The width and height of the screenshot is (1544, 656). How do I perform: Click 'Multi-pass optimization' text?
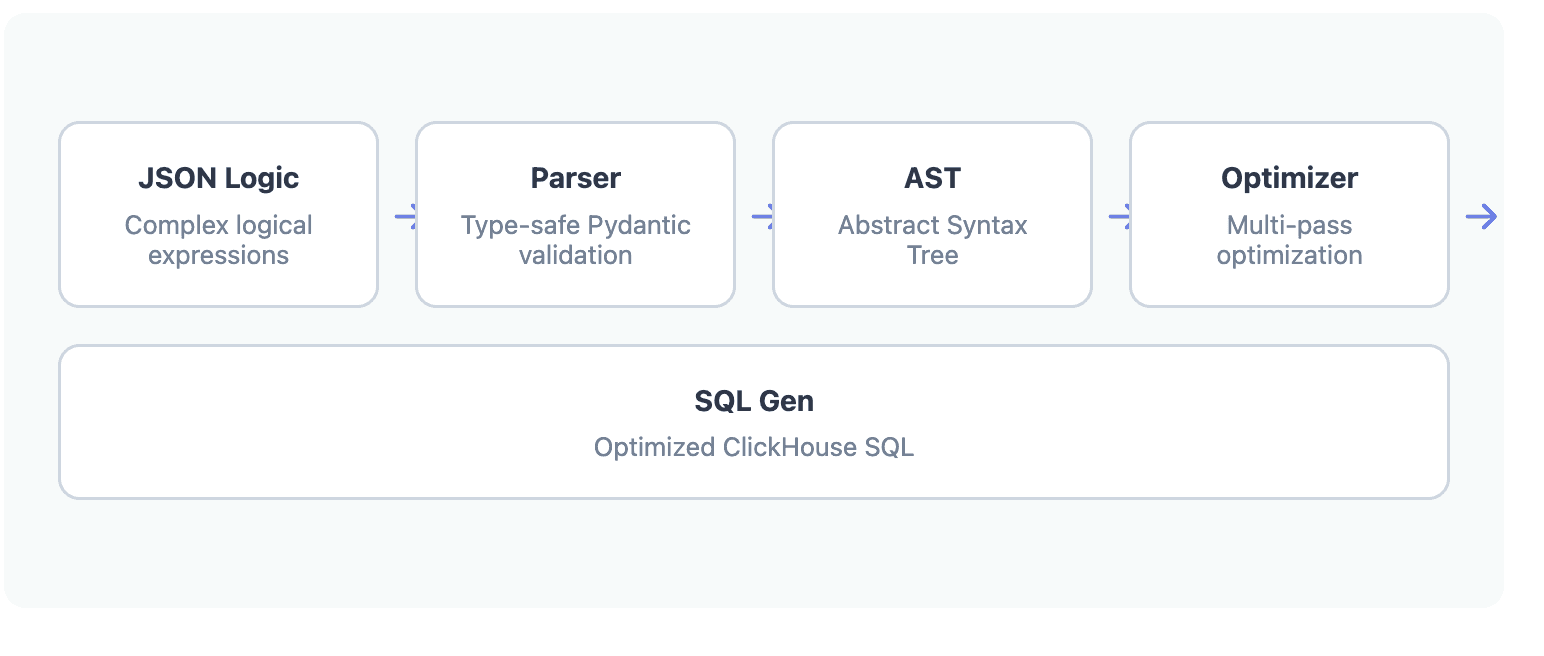[x=1289, y=240]
